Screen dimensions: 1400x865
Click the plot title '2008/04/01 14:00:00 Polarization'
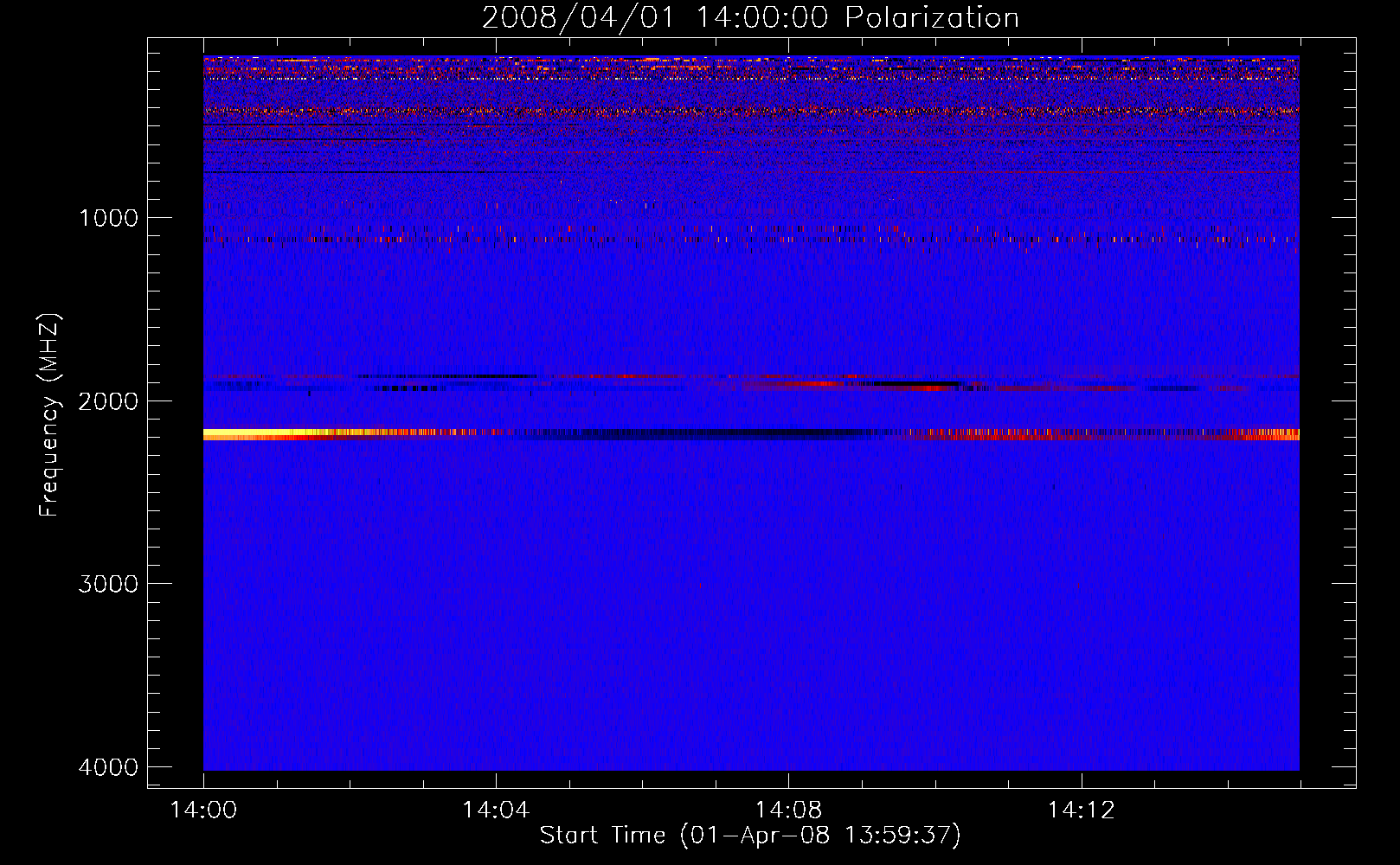point(750,18)
